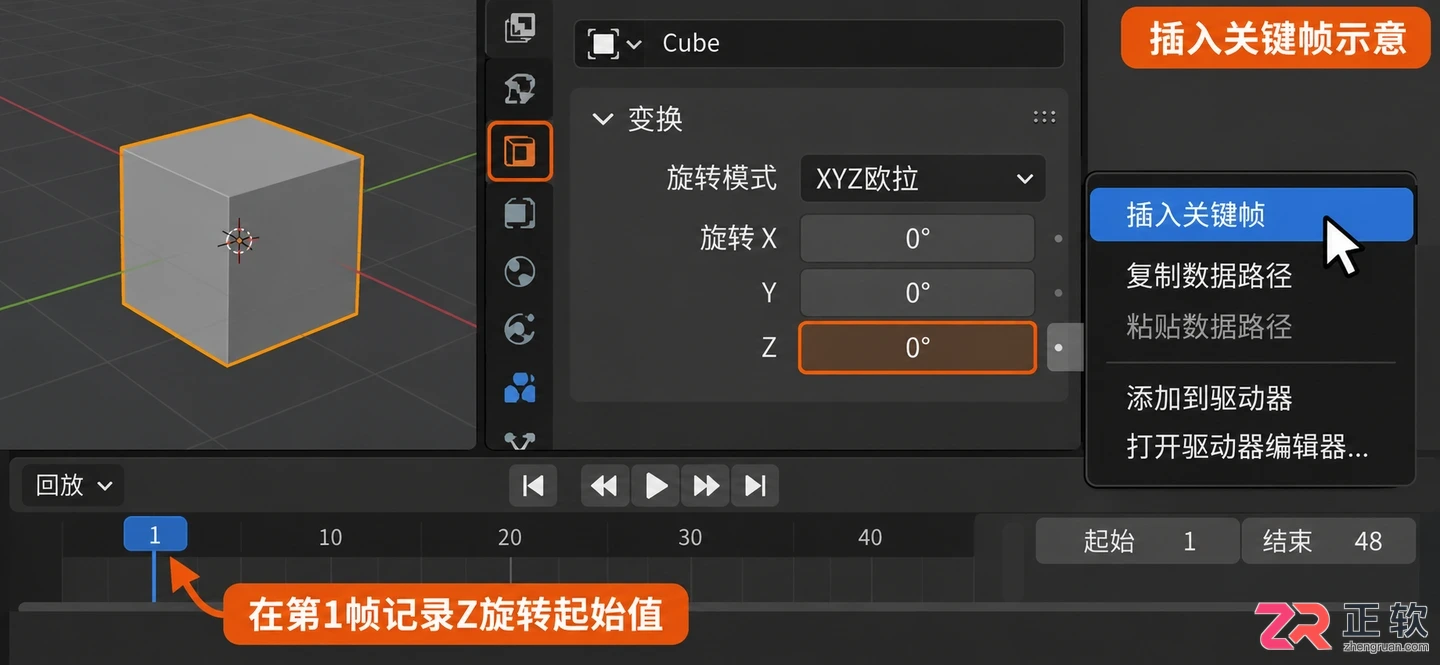Jump to previous keyframe
Viewport: 1440px width, 665px height.
click(604, 486)
